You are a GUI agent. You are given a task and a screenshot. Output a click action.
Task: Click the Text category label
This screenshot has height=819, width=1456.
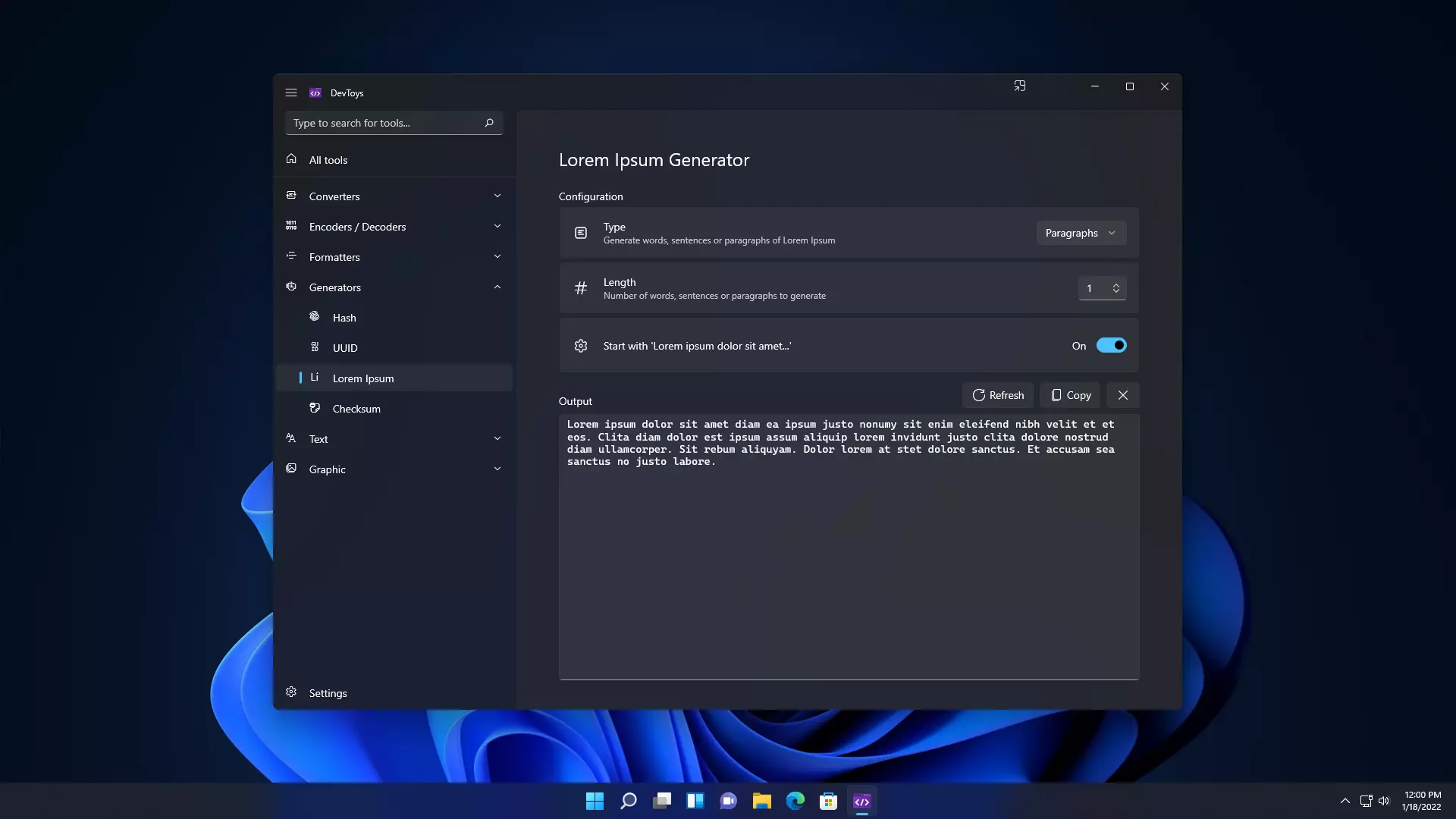click(318, 439)
